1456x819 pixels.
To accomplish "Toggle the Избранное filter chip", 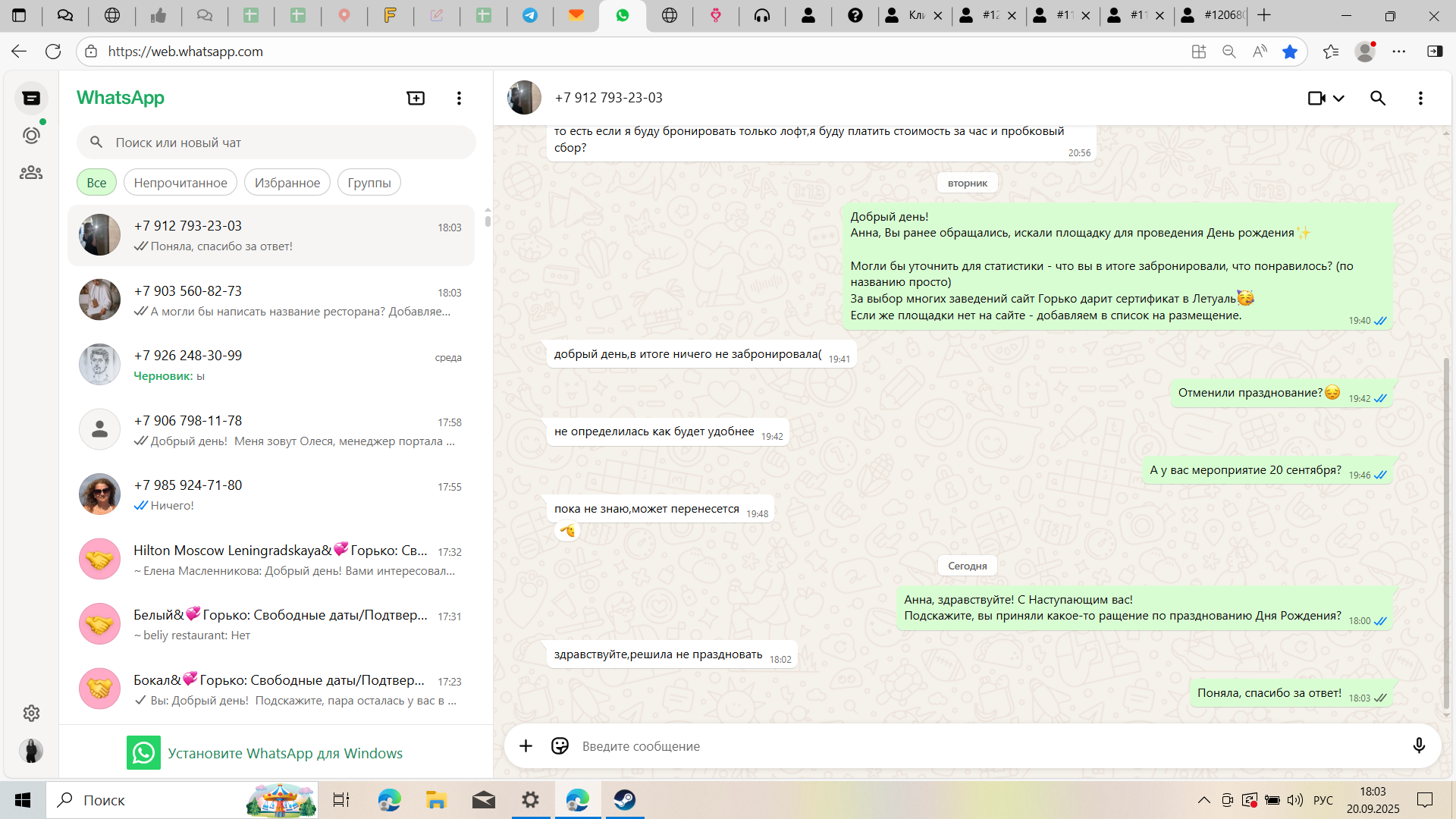I will tap(287, 183).
